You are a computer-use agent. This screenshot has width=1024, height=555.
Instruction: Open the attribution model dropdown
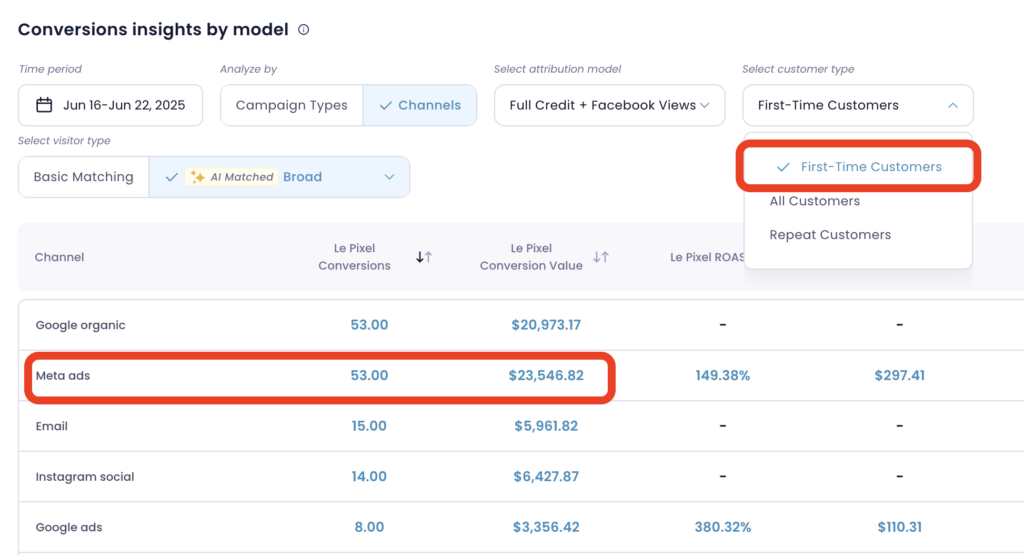(x=609, y=105)
